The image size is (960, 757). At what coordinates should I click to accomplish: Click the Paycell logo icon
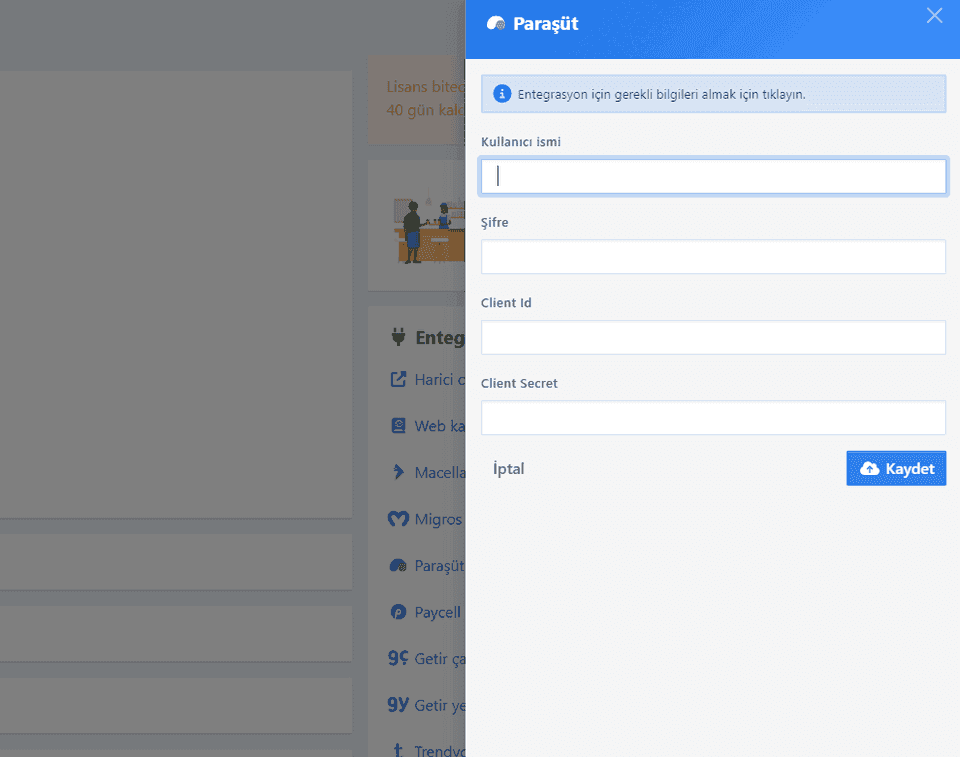399,612
